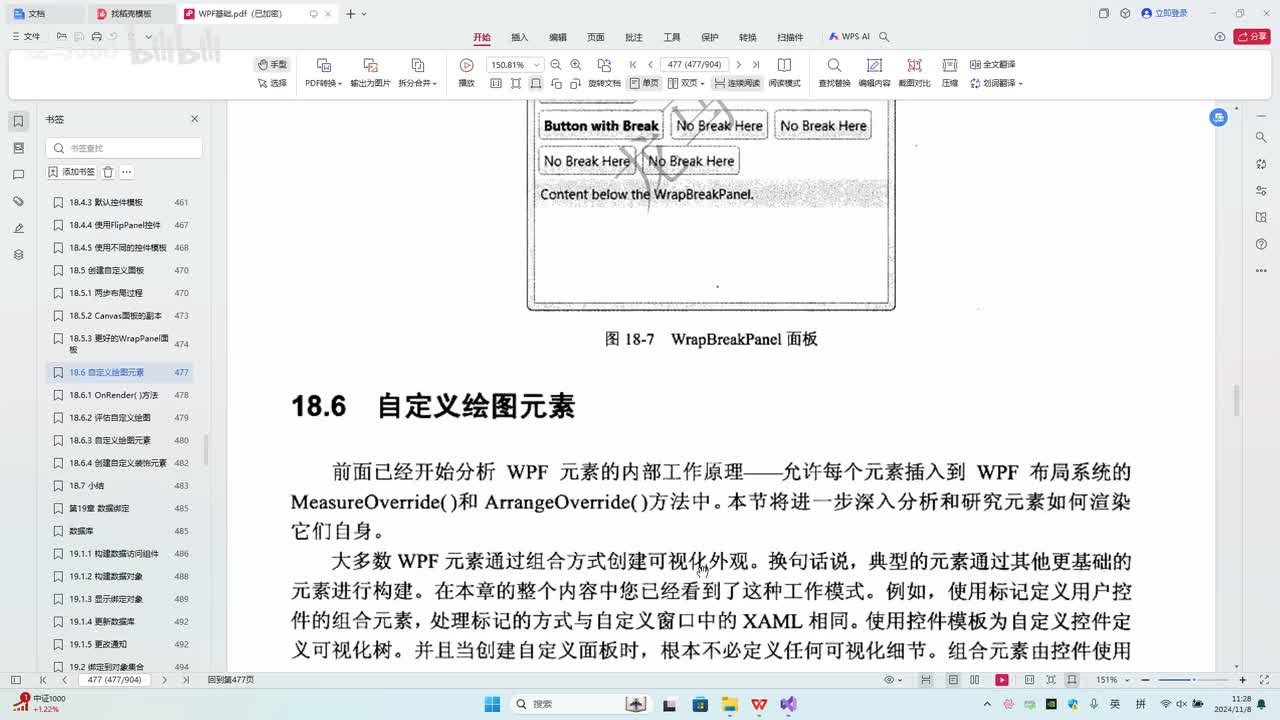Go to first page arrow in toolbar

pos(633,64)
